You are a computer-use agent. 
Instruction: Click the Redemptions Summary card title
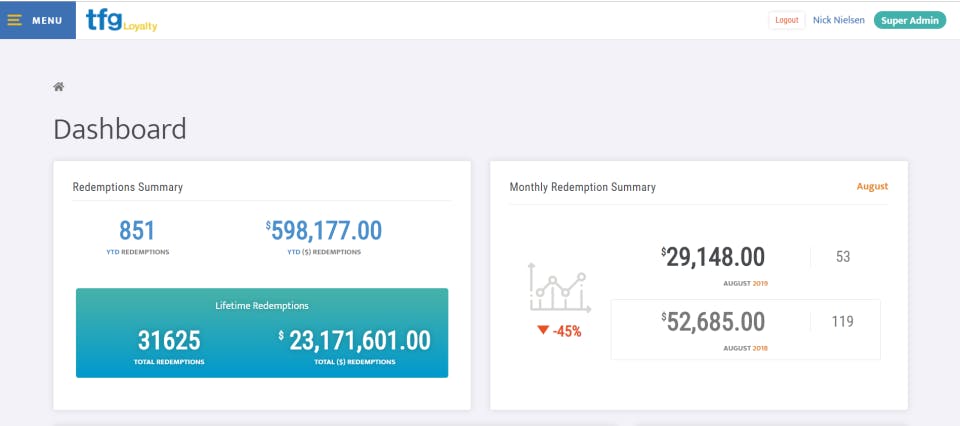(x=128, y=187)
